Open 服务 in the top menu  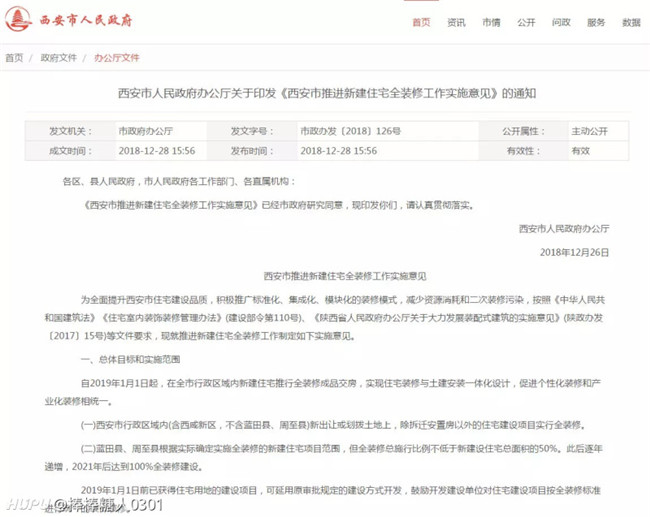(x=596, y=22)
